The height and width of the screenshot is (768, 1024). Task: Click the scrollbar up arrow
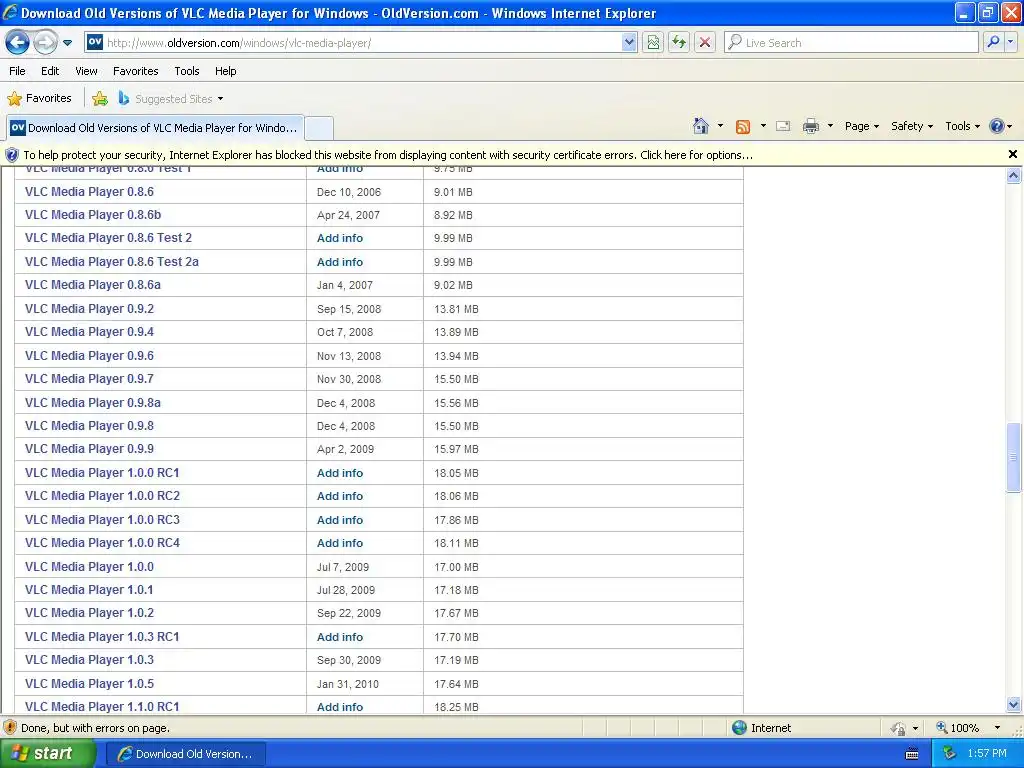pyautogui.click(x=1014, y=176)
